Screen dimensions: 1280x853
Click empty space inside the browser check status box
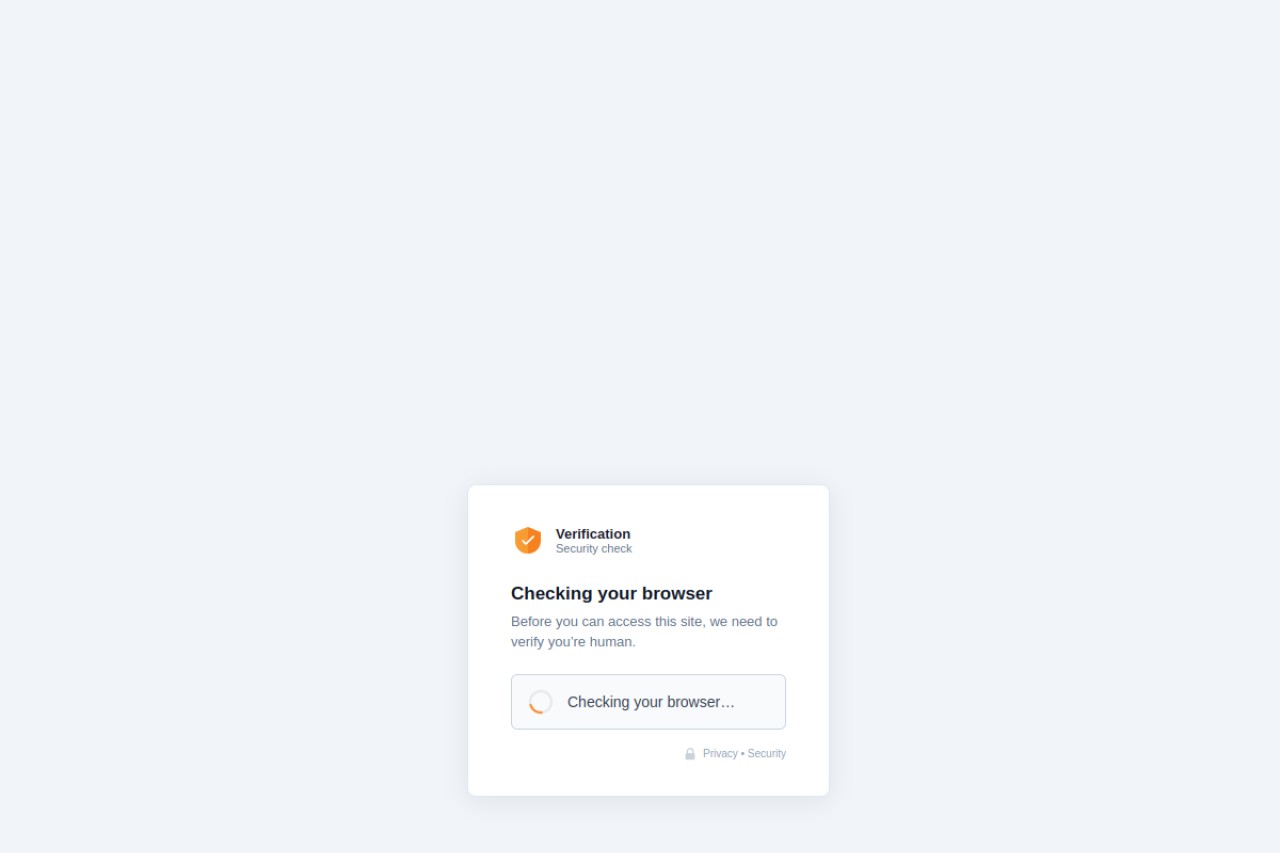point(760,702)
